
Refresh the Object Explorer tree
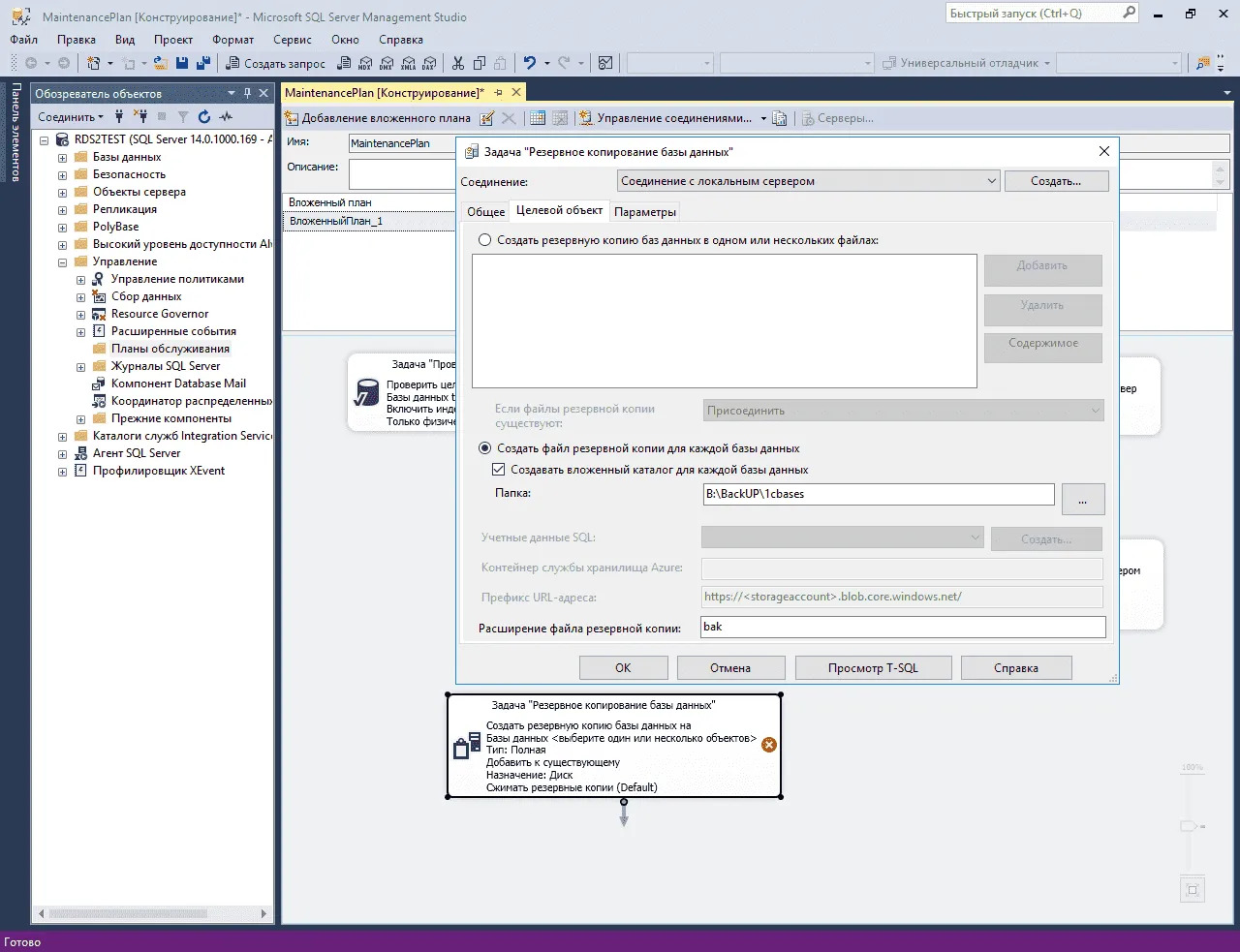[x=204, y=117]
